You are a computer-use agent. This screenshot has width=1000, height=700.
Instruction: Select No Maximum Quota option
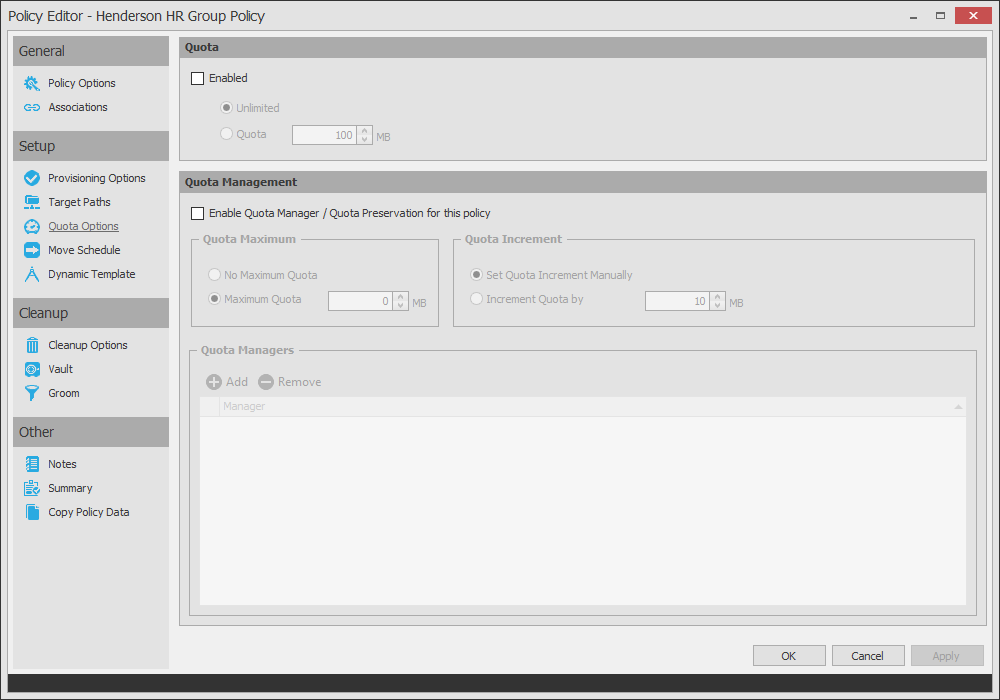pyautogui.click(x=214, y=275)
